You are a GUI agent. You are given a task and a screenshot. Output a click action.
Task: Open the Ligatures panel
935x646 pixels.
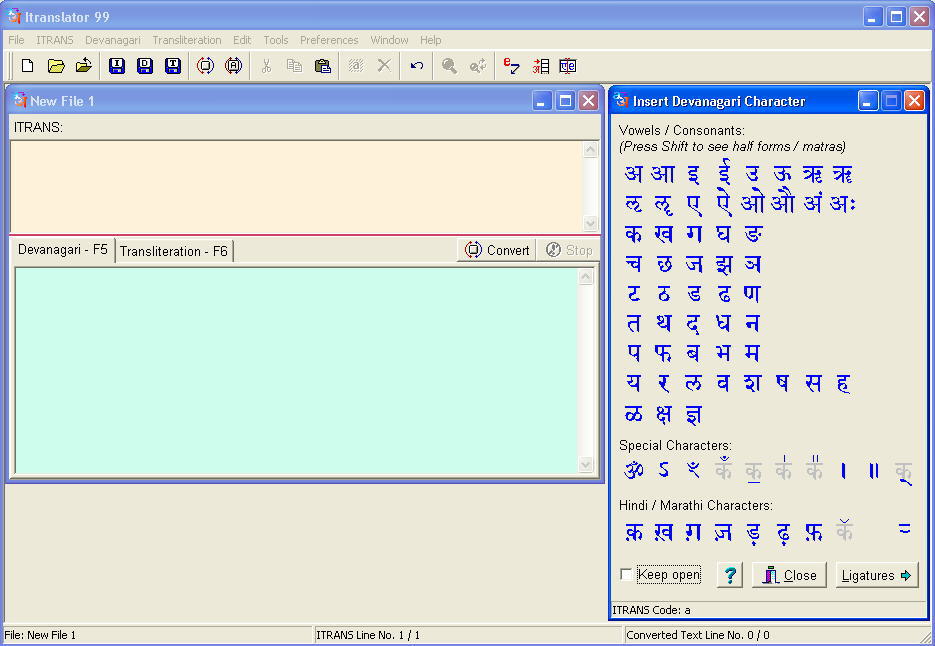pos(877,575)
